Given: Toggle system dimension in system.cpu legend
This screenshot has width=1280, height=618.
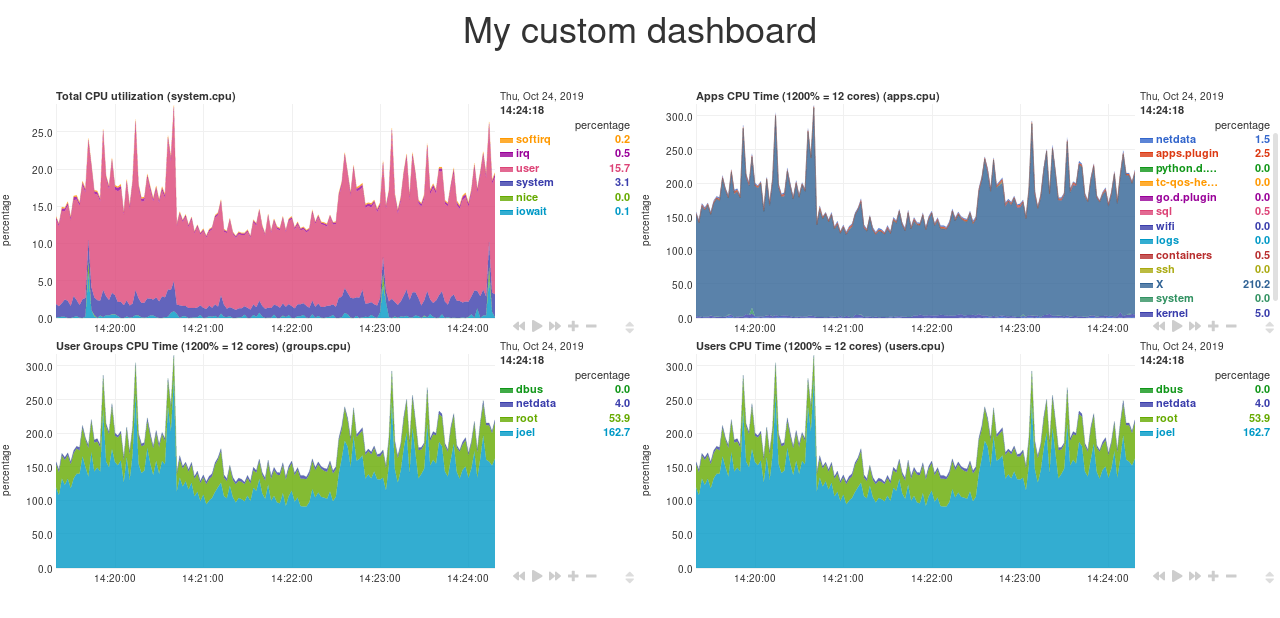Looking at the screenshot, I should [535, 183].
